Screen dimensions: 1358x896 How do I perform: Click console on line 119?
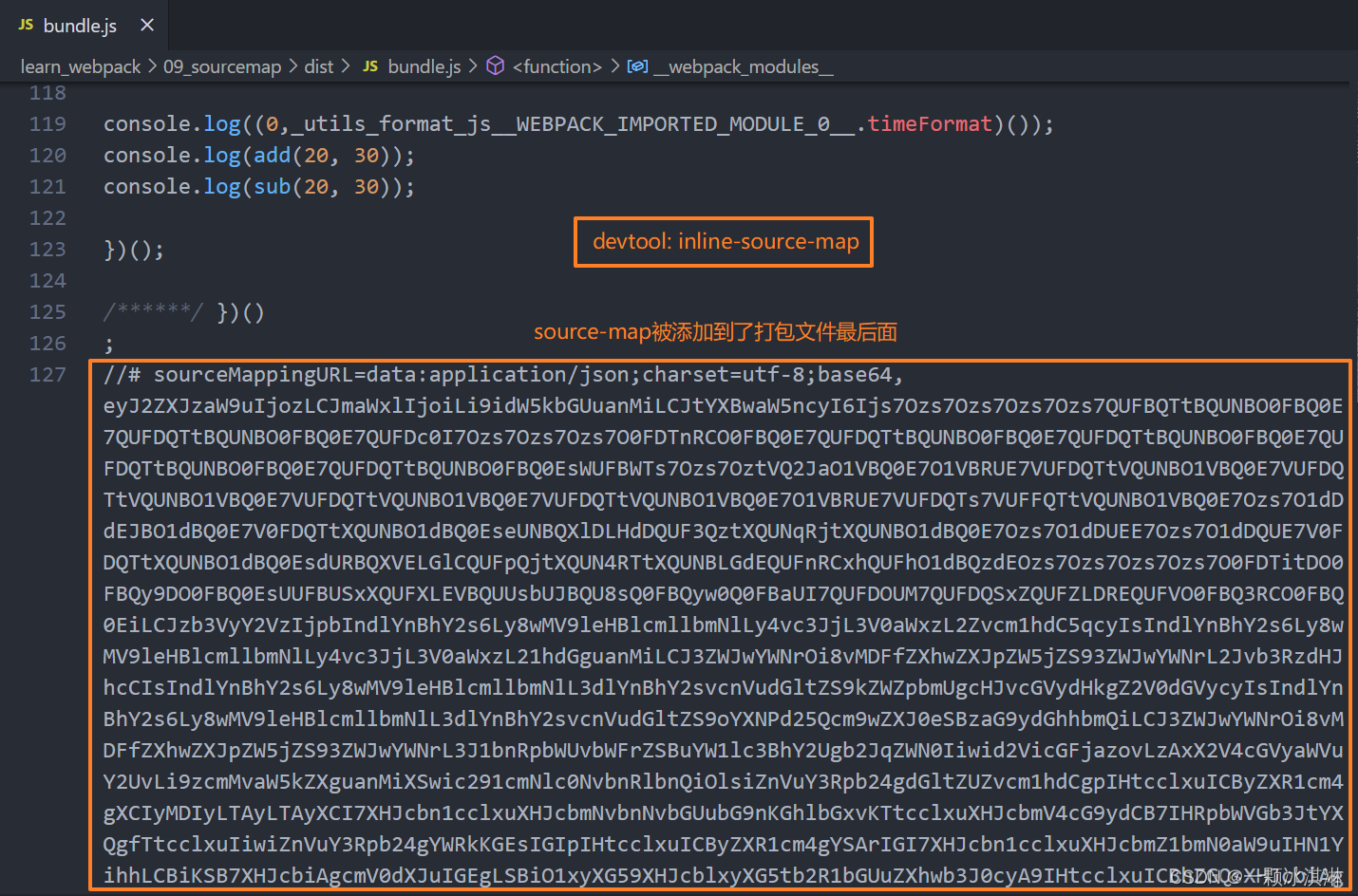(147, 124)
